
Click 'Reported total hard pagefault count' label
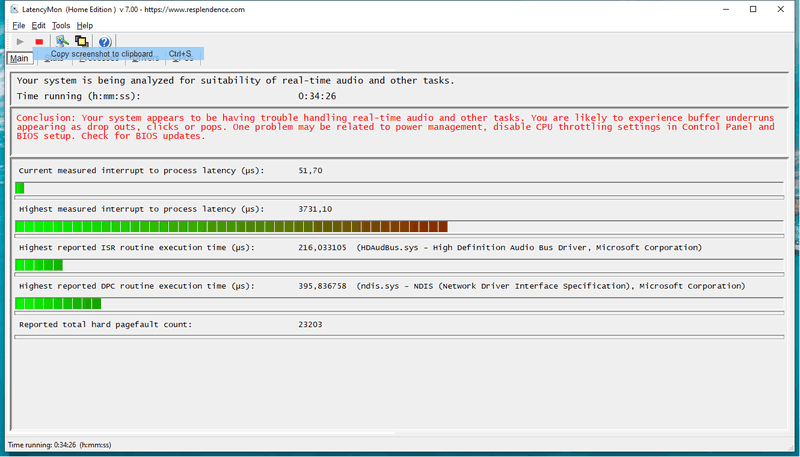(106, 324)
